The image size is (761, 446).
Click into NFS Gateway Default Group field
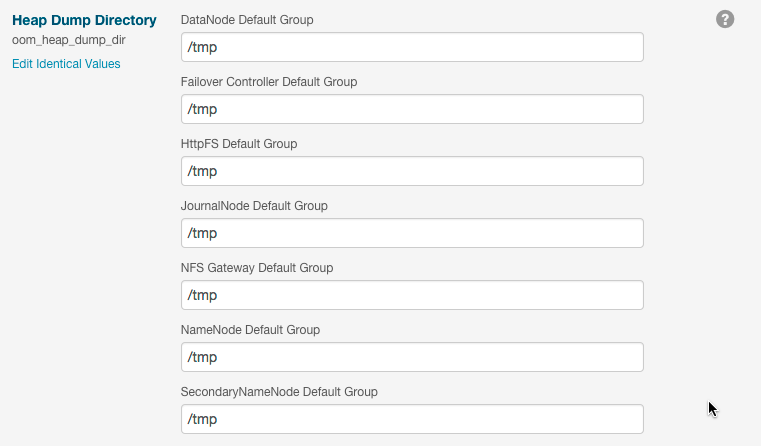(411, 295)
